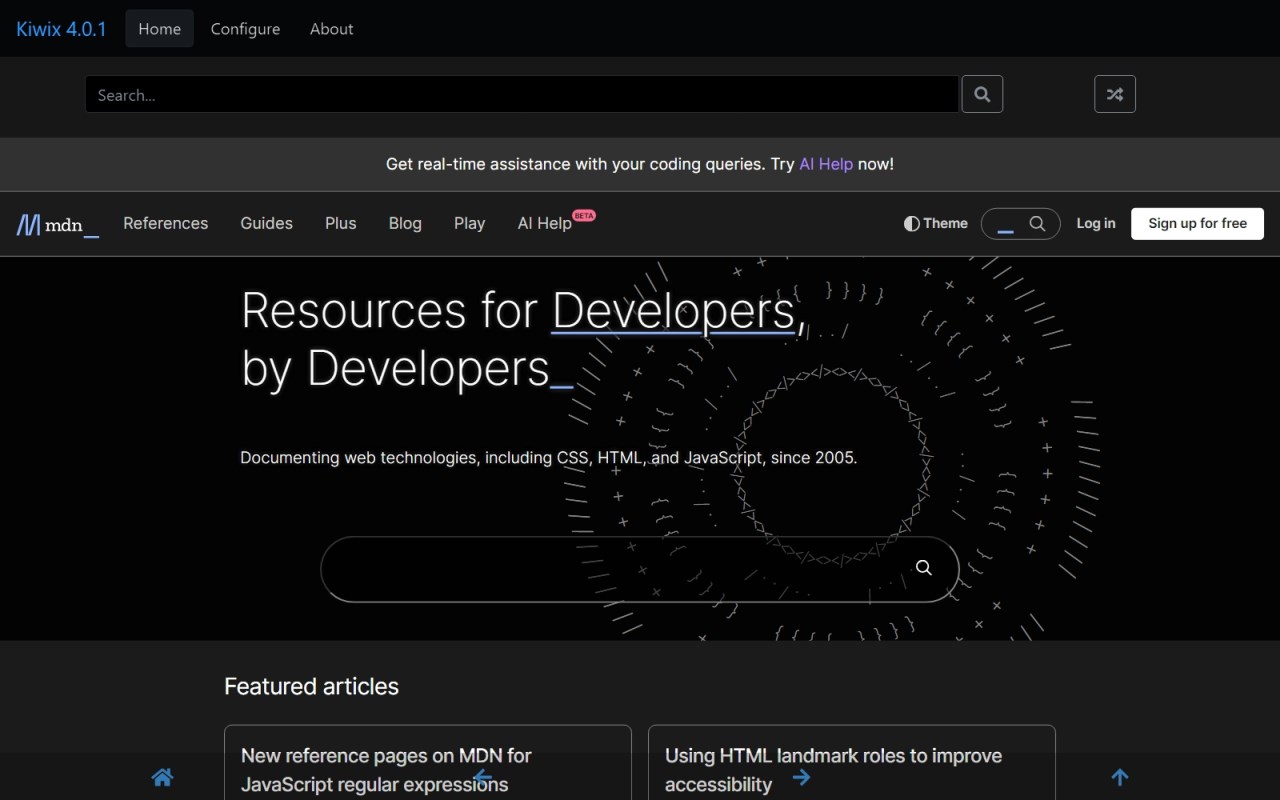The height and width of the screenshot is (800, 1280).
Task: Navigate forward with the right arrow icon
Action: click(x=801, y=777)
